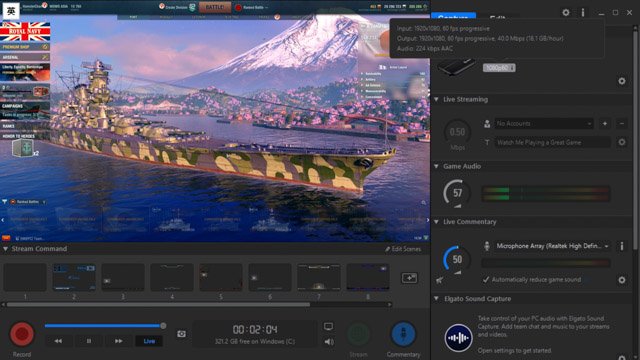Remove streaming account with minus button

click(622, 123)
